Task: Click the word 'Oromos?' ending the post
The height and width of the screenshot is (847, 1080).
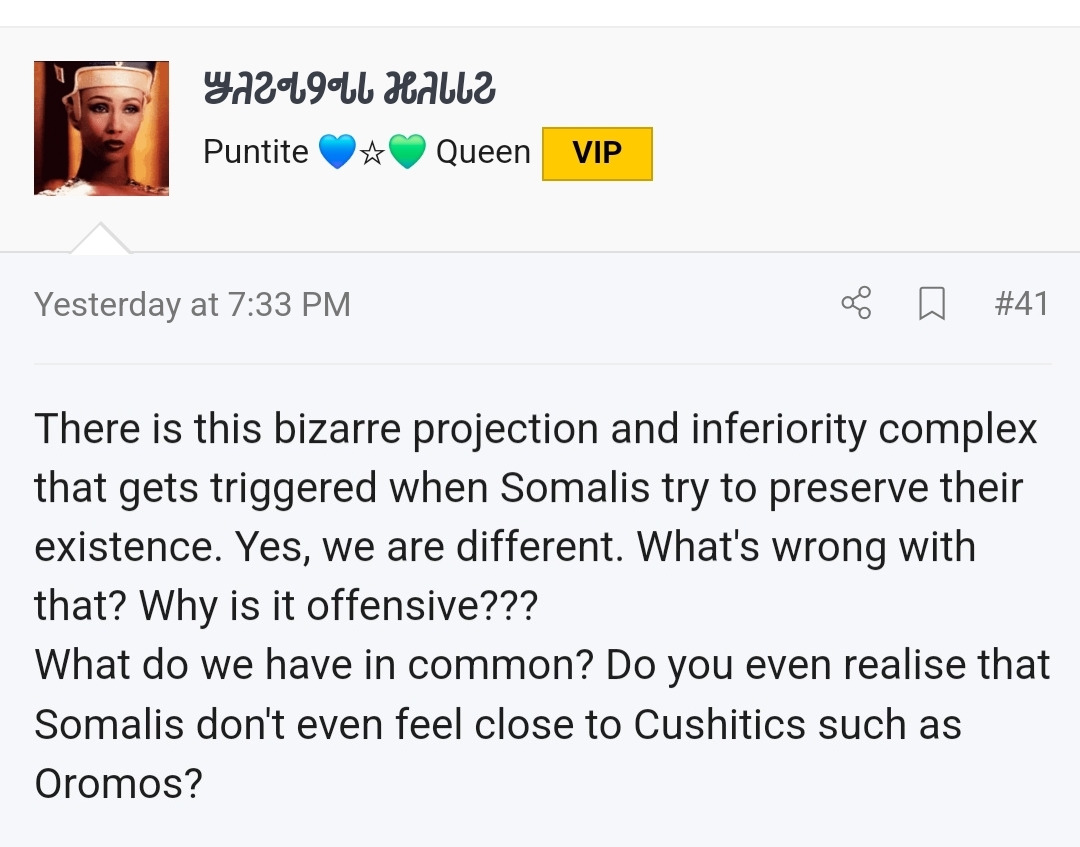Action: (x=118, y=784)
